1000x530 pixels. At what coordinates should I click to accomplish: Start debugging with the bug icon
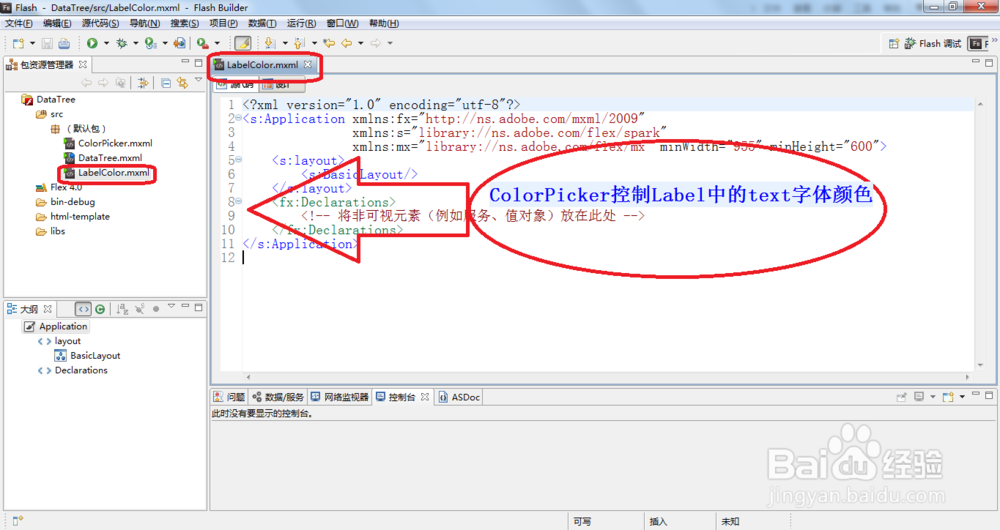tap(122, 43)
